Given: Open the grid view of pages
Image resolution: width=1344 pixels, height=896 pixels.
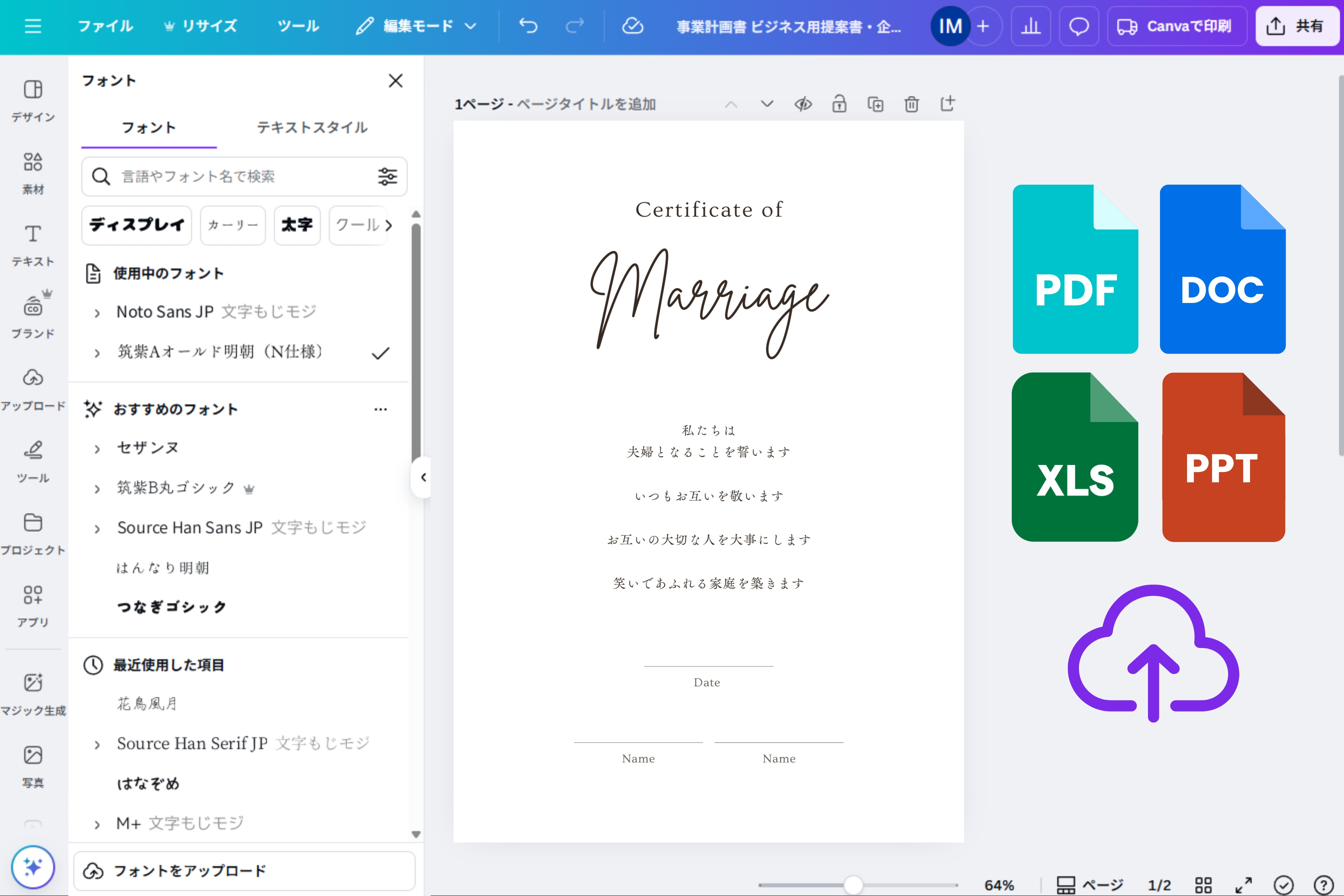Looking at the screenshot, I should click(1203, 885).
